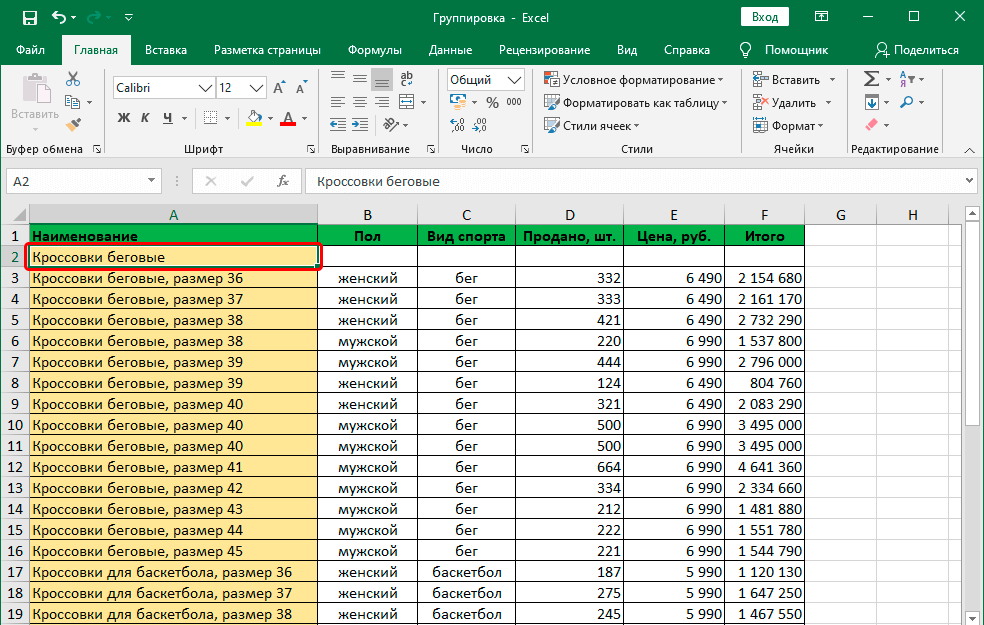Expand the font size 12 dropdown
The image size is (984, 625).
(x=256, y=88)
